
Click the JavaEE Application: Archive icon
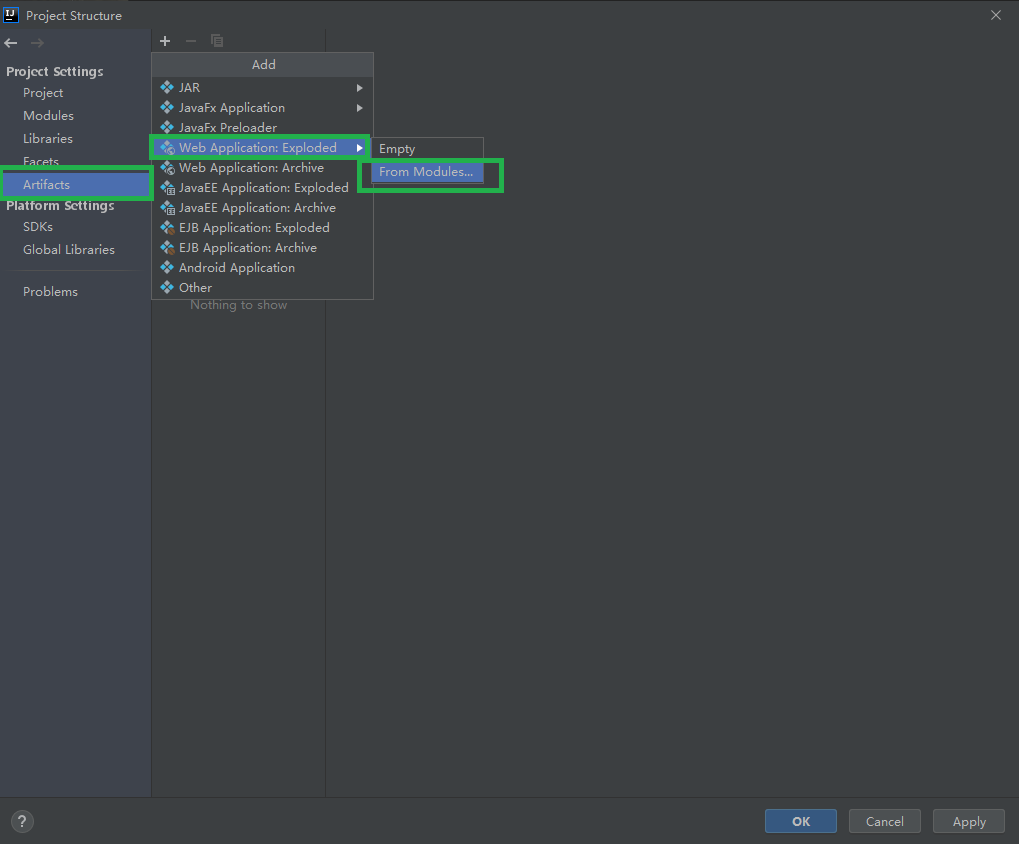(168, 208)
